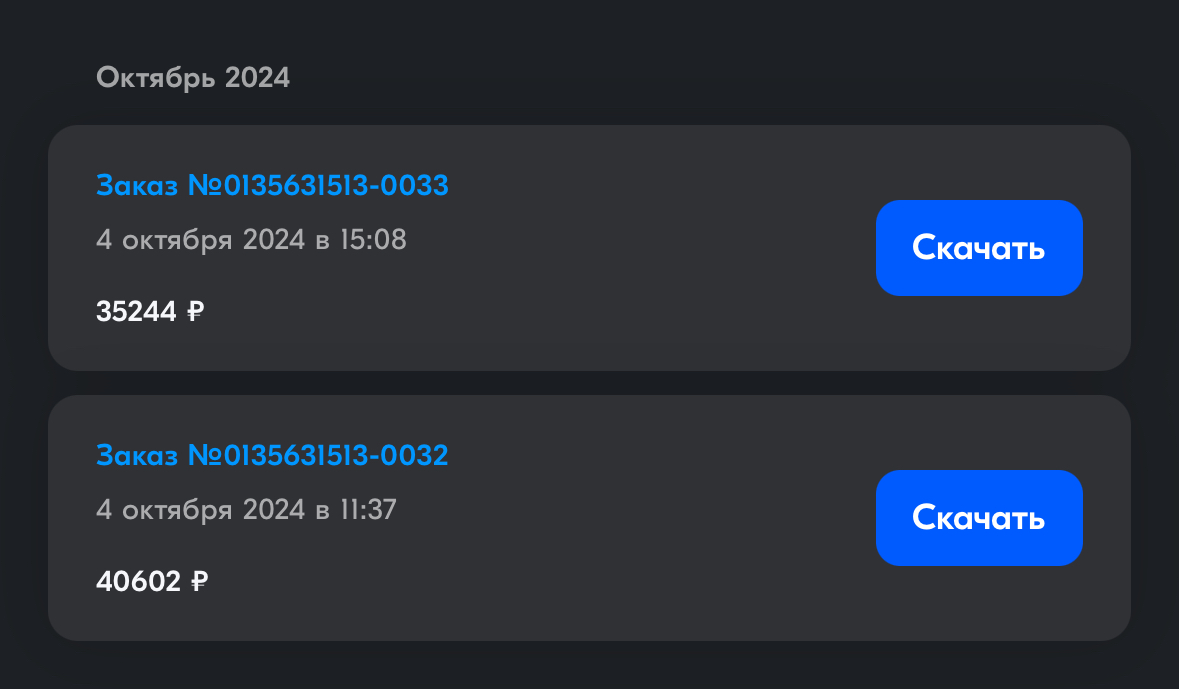Click the year 2024 in the section heading
Image resolution: width=1179 pixels, height=689 pixels.
258,77
